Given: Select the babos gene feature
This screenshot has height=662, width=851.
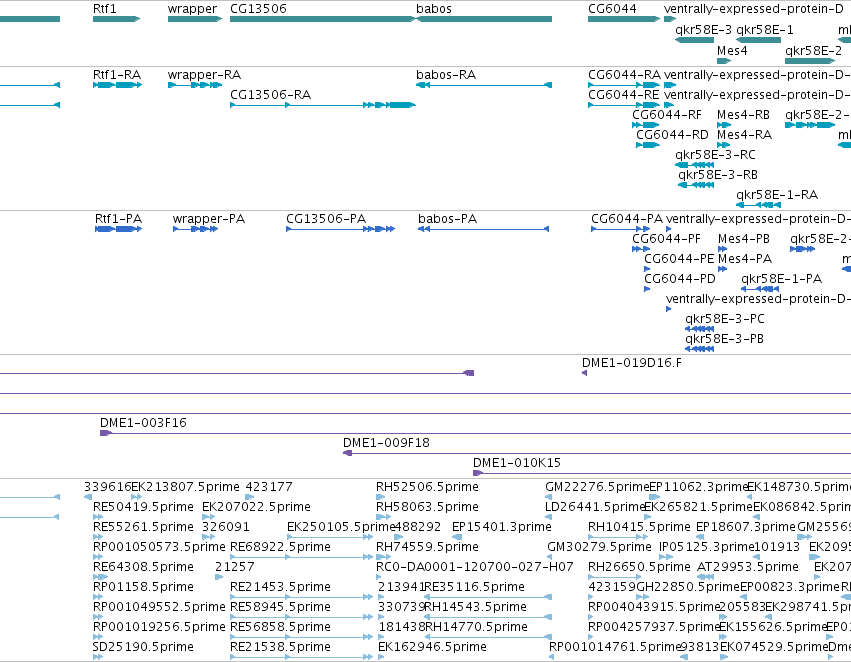Looking at the screenshot, I should pyautogui.click(x=484, y=19).
